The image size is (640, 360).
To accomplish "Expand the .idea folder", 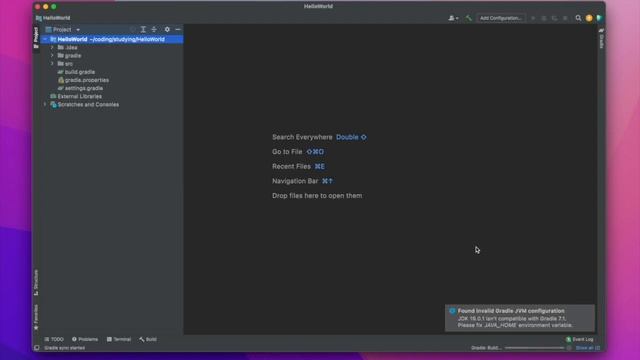I will 52,47.
